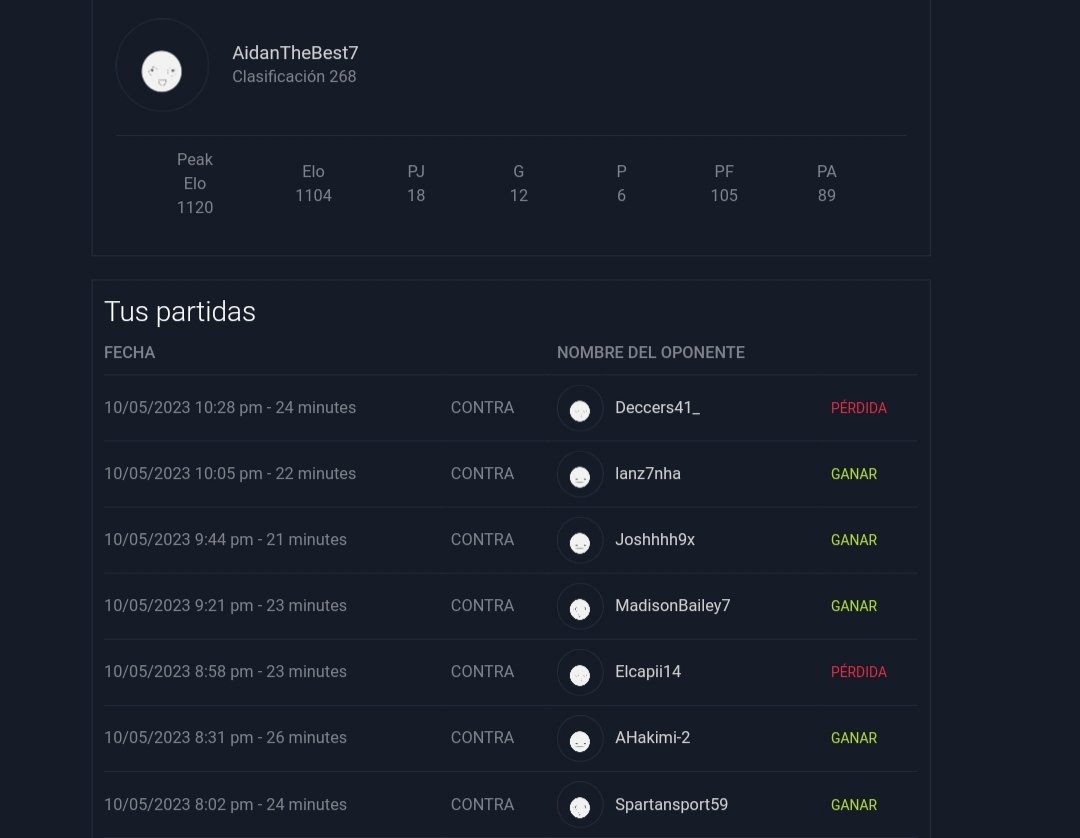Click GANAR result for Ianz7nha
This screenshot has height=838, width=1080.
pyautogui.click(x=853, y=474)
